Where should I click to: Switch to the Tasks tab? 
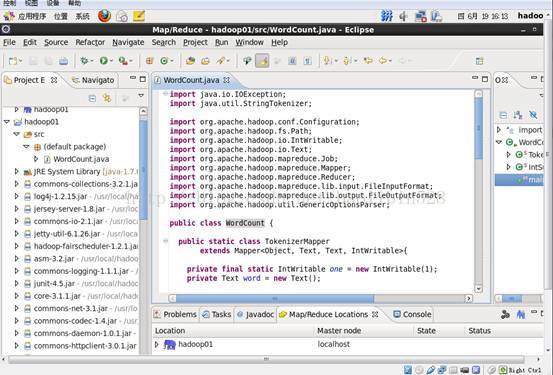click(217, 314)
